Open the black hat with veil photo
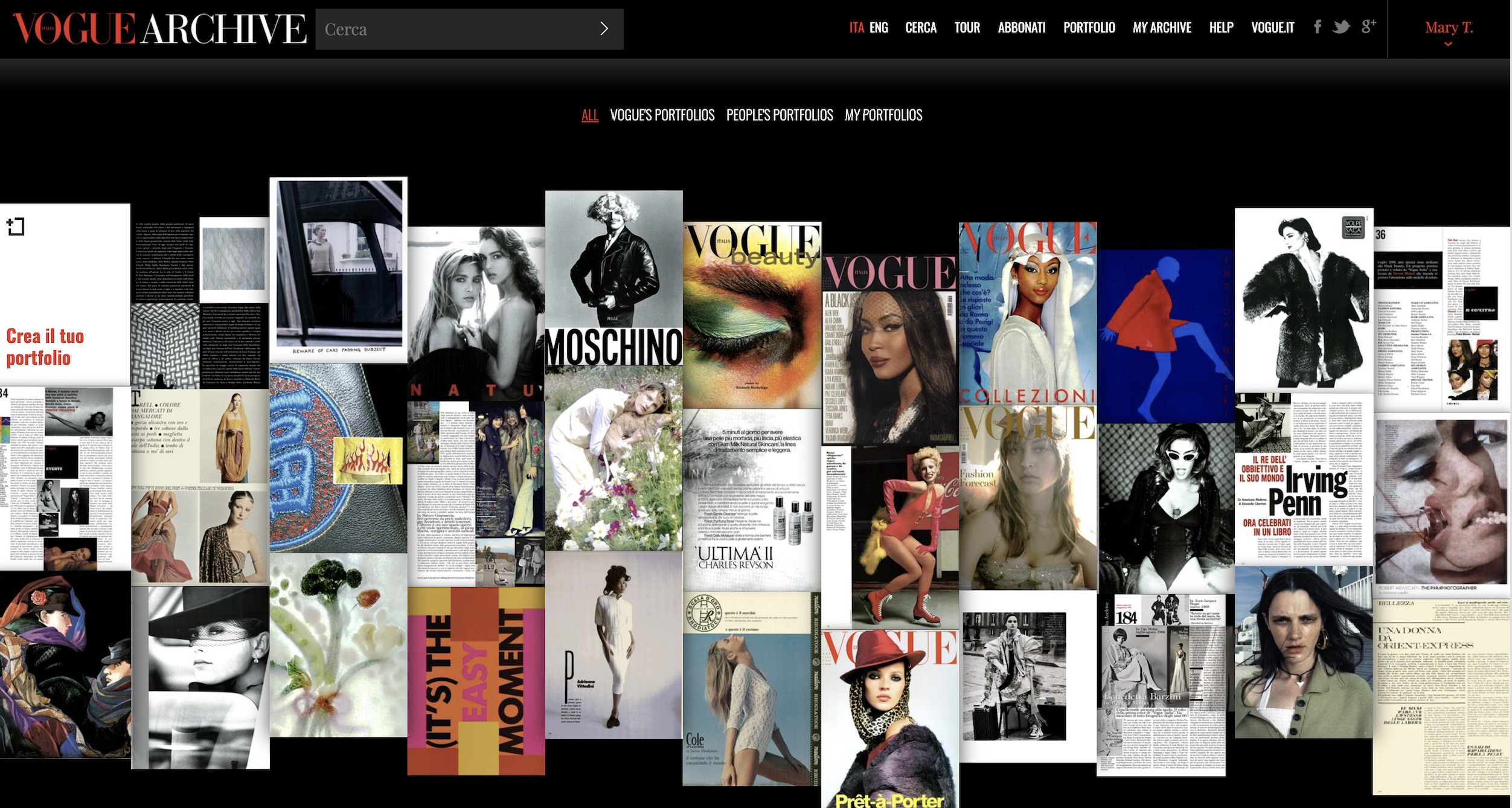This screenshot has width=1512, height=808. click(200, 678)
